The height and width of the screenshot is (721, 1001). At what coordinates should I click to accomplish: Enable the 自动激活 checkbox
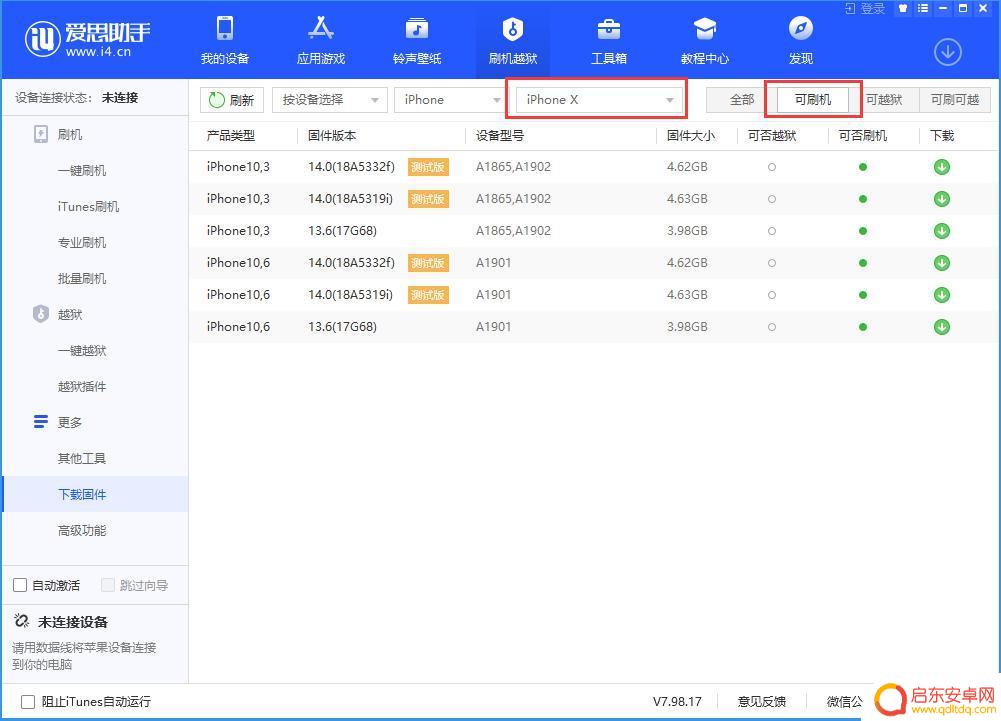20,585
